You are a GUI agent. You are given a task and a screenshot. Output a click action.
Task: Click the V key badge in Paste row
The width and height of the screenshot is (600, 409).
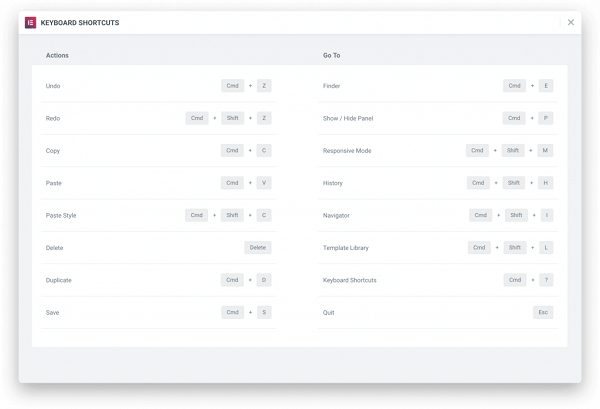click(x=264, y=183)
